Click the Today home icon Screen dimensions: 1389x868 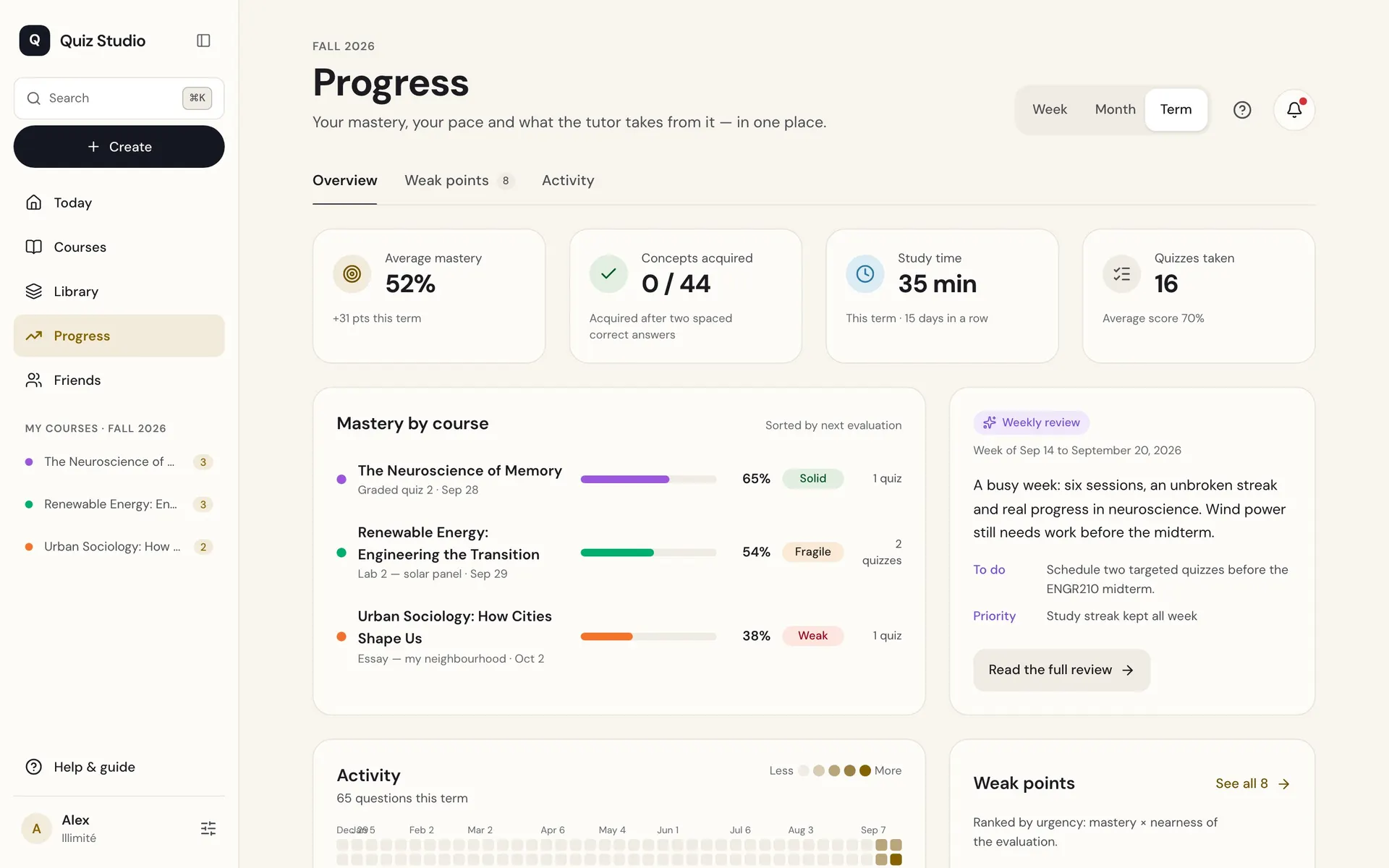tap(33, 203)
